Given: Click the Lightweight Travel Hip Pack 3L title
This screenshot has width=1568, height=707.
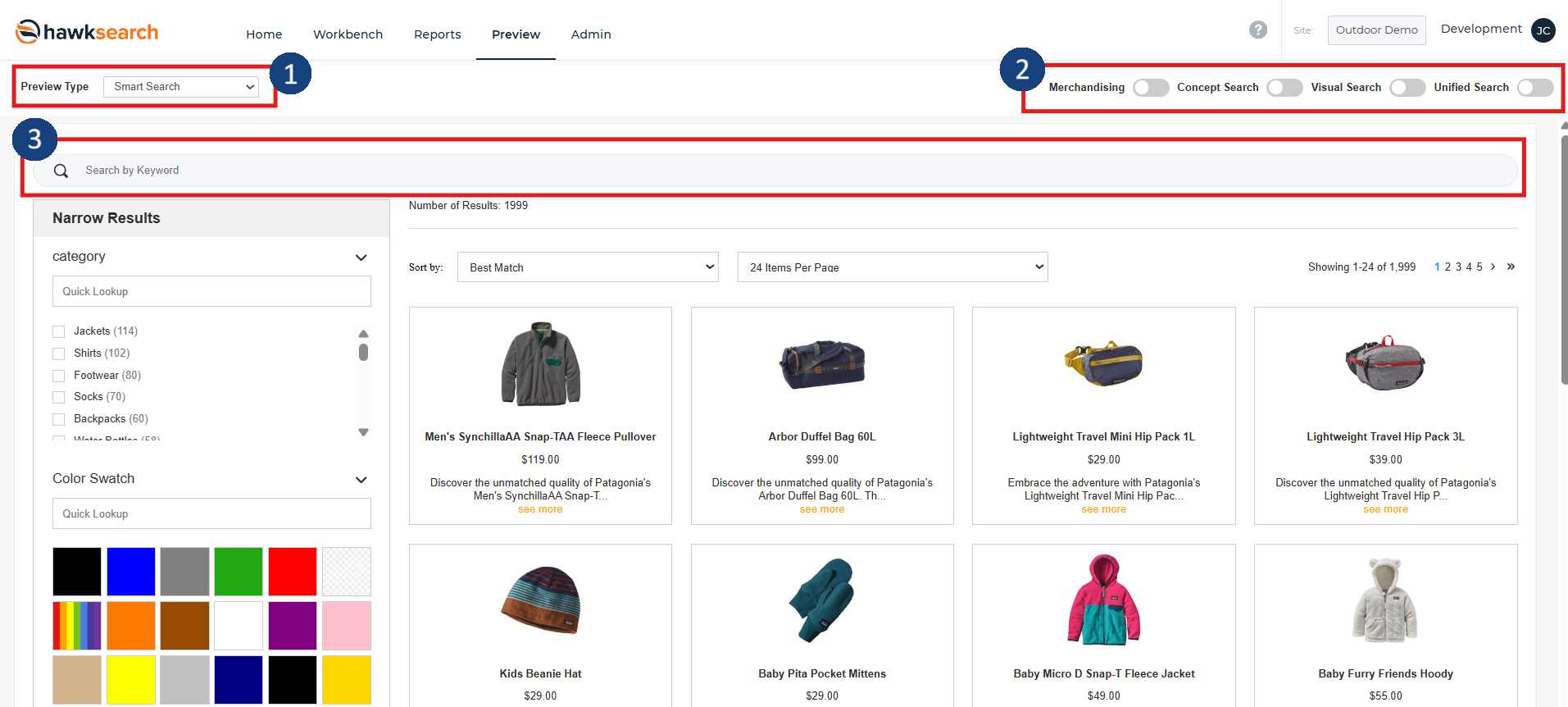Looking at the screenshot, I should [x=1385, y=437].
